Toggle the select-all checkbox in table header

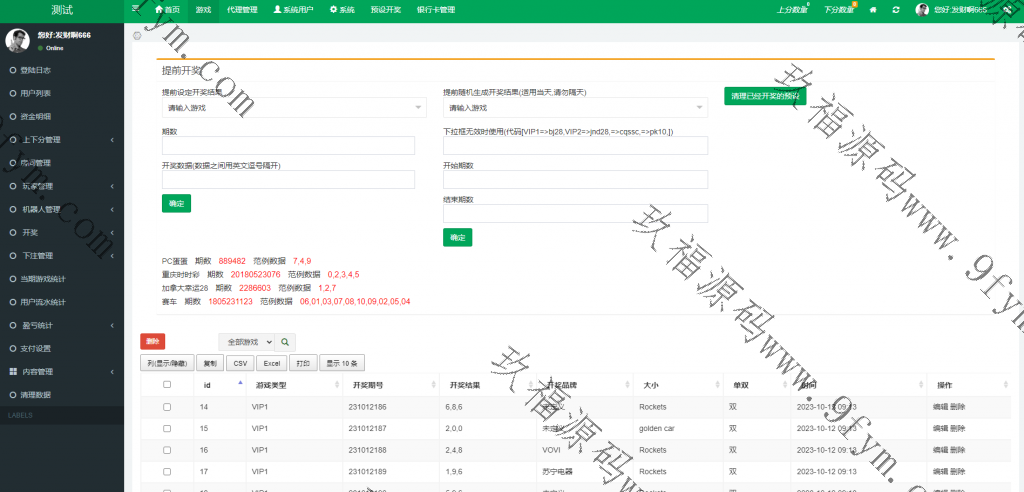click(167, 384)
